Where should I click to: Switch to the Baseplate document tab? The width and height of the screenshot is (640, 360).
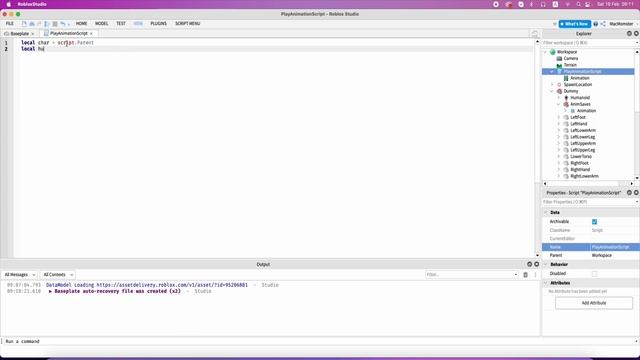point(19,33)
